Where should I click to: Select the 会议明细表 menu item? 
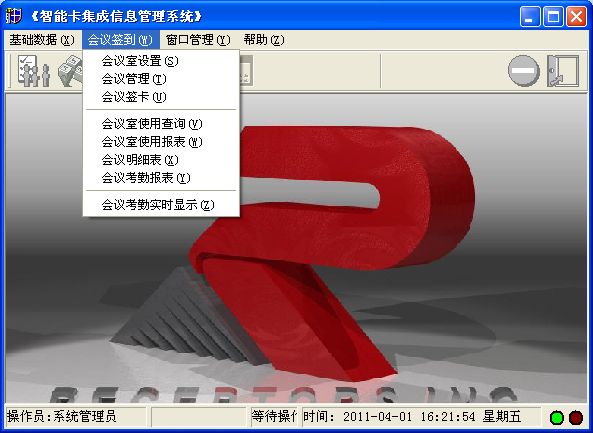[161, 160]
